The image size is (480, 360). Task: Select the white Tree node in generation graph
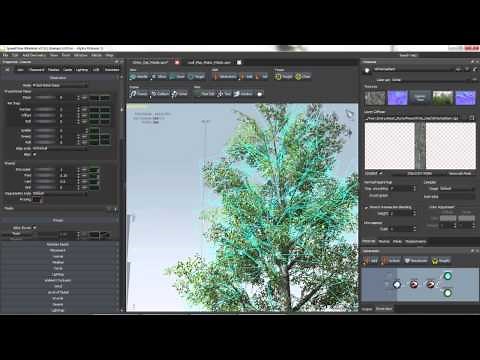click(x=397, y=284)
